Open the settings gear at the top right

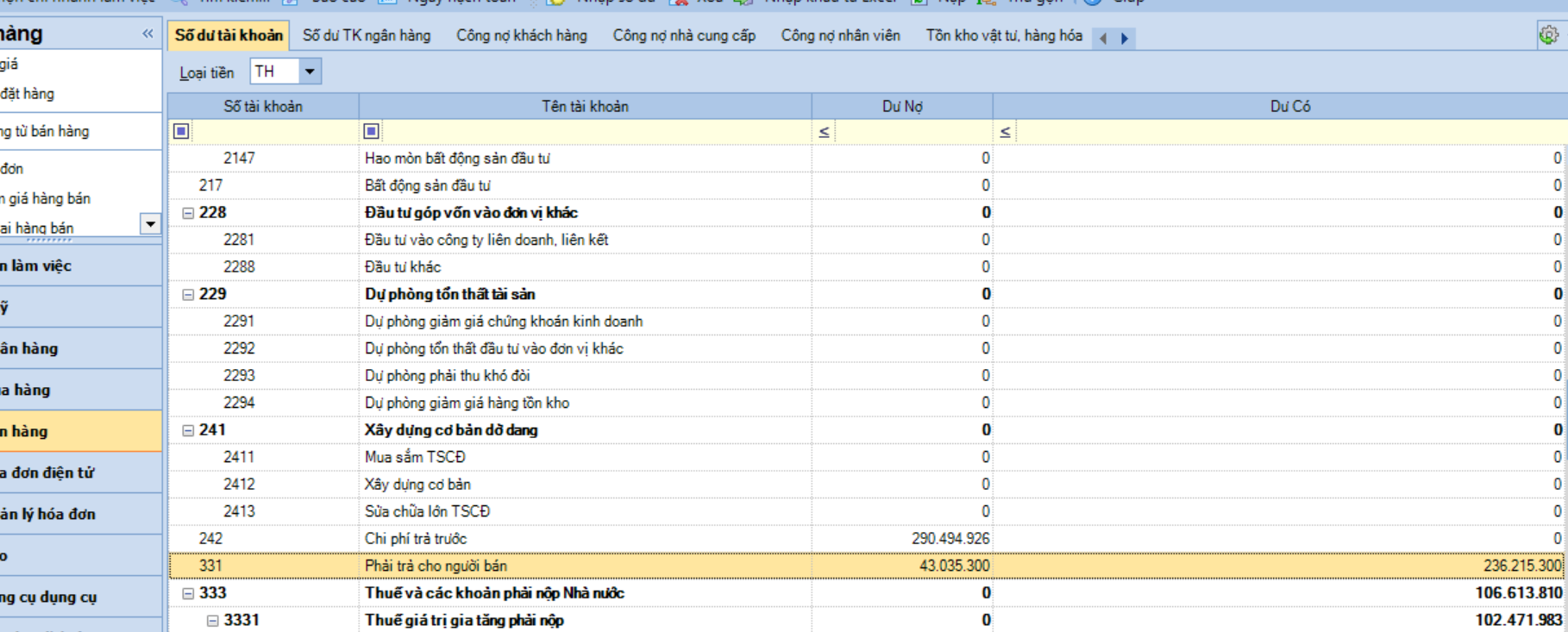tap(1548, 35)
